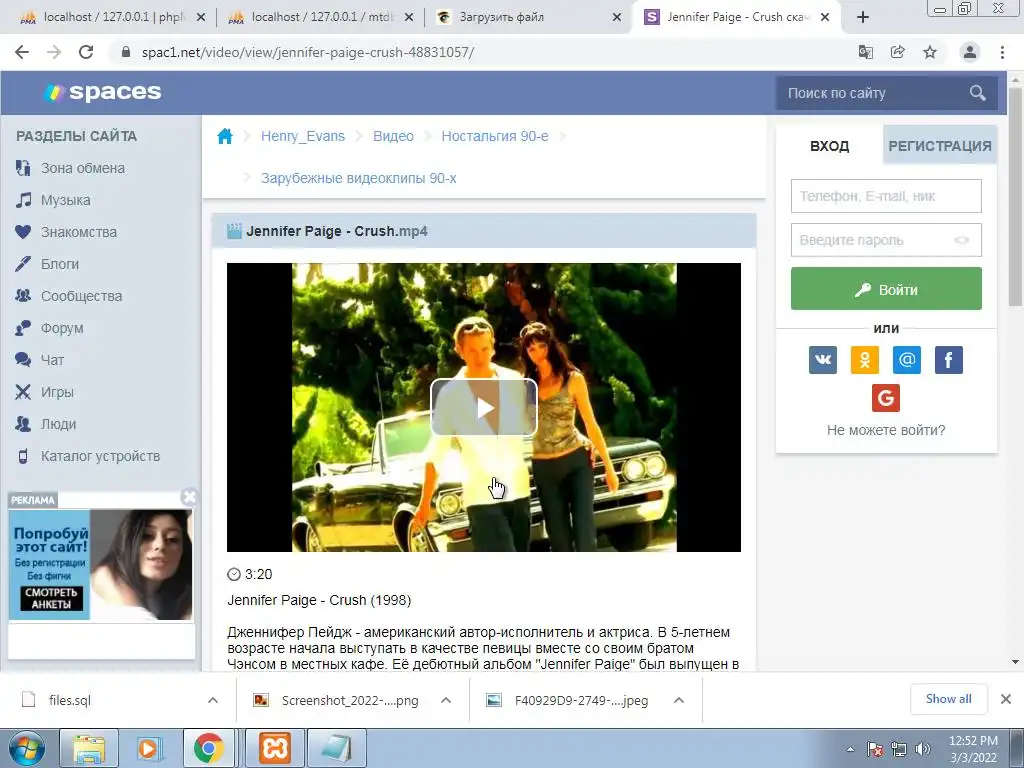Close the sidebar advertisement

pos(189,498)
